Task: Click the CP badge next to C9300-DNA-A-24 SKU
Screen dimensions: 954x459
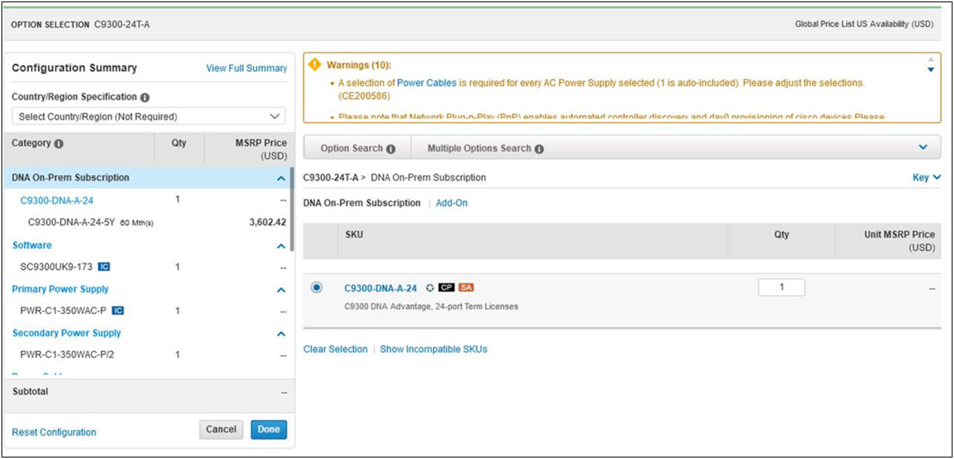Action: point(446,288)
